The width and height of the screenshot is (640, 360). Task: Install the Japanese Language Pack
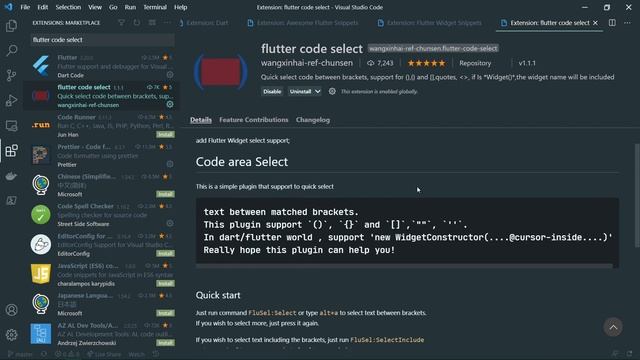pyautogui.click(x=165, y=313)
